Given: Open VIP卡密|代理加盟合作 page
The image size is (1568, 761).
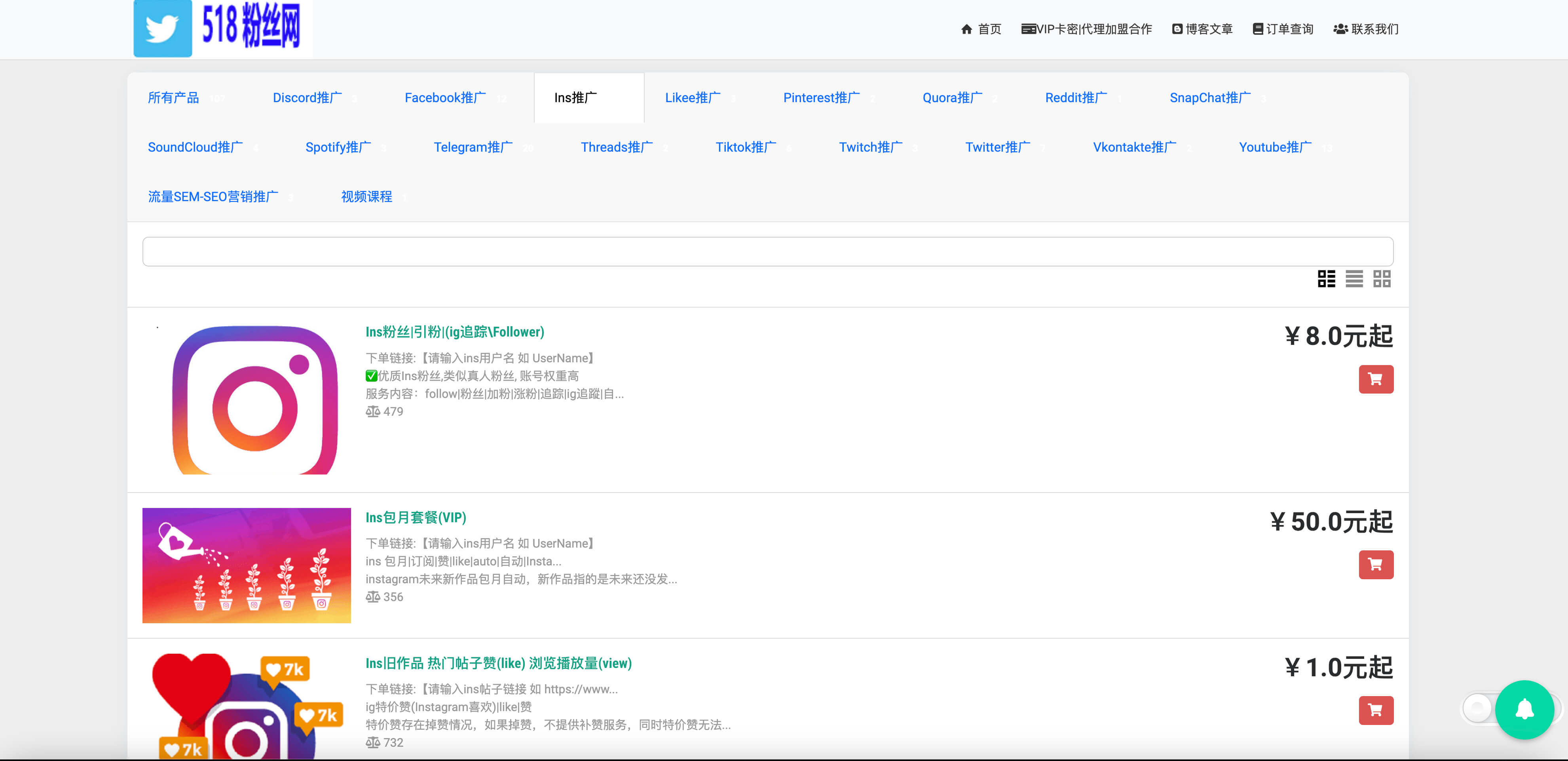Looking at the screenshot, I should click(1086, 29).
